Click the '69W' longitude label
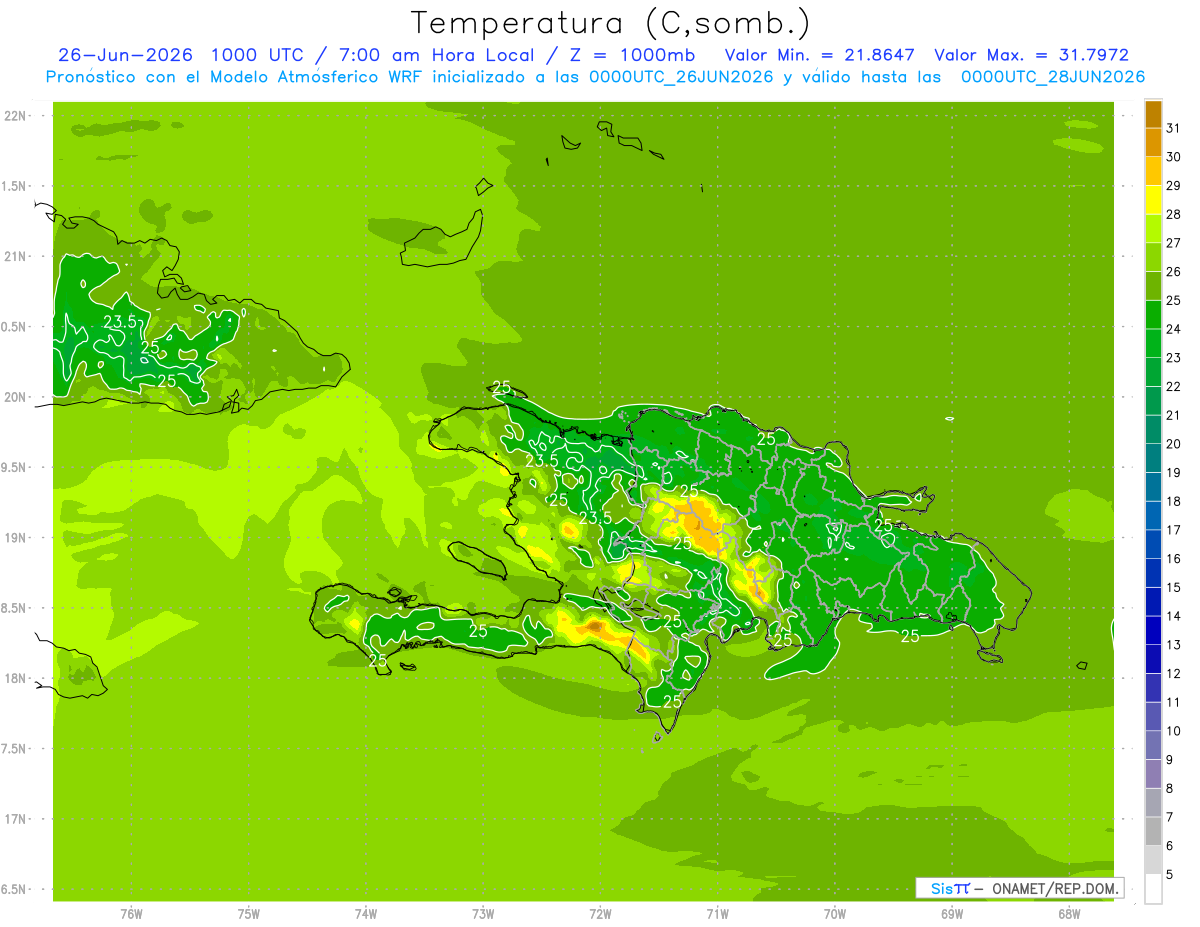The width and height of the screenshot is (1200, 927). 952,914
